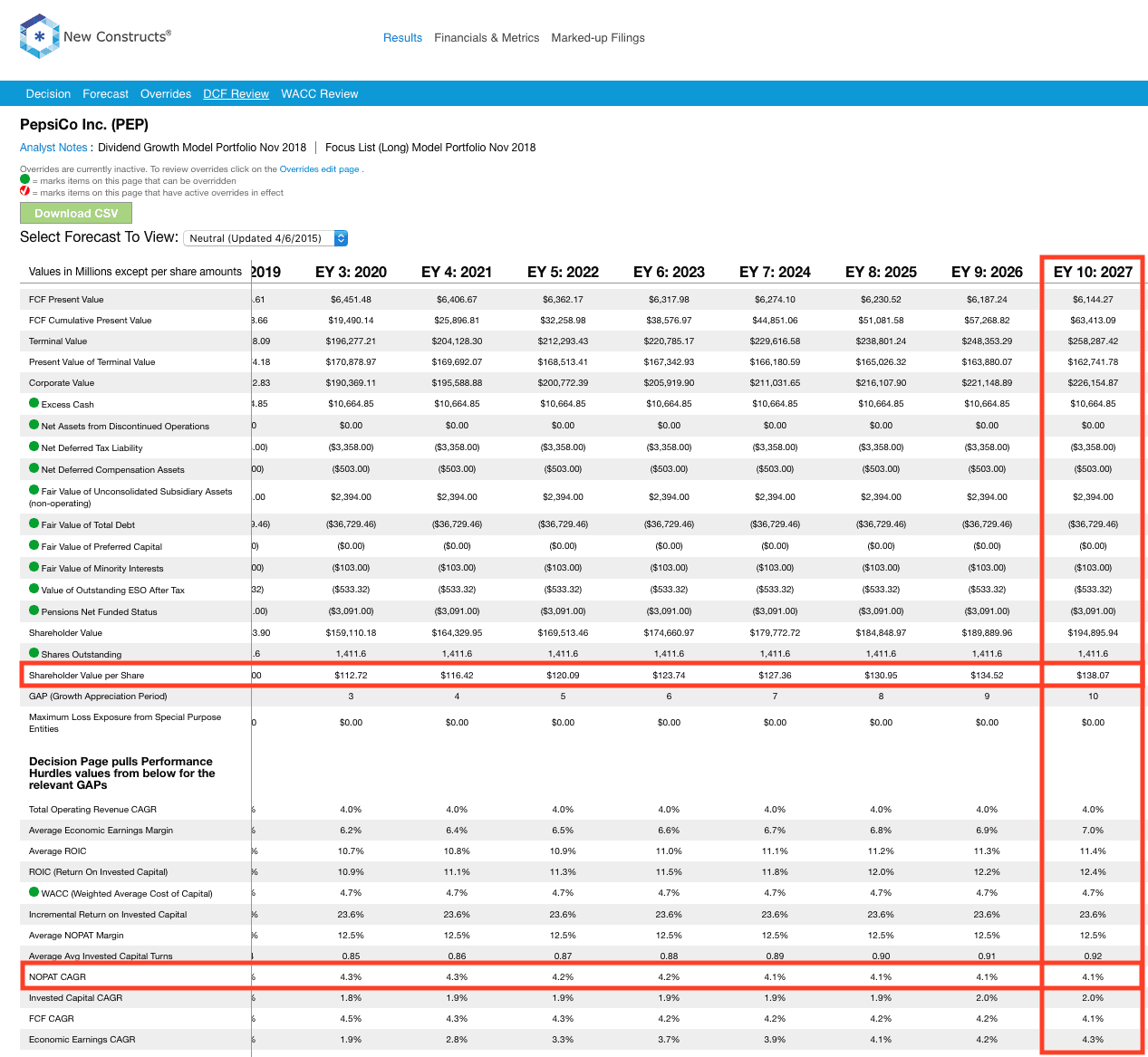Screen dimensions: 1148x1057
Task: Select the EY 6: 2023 column header
Action: point(669,272)
